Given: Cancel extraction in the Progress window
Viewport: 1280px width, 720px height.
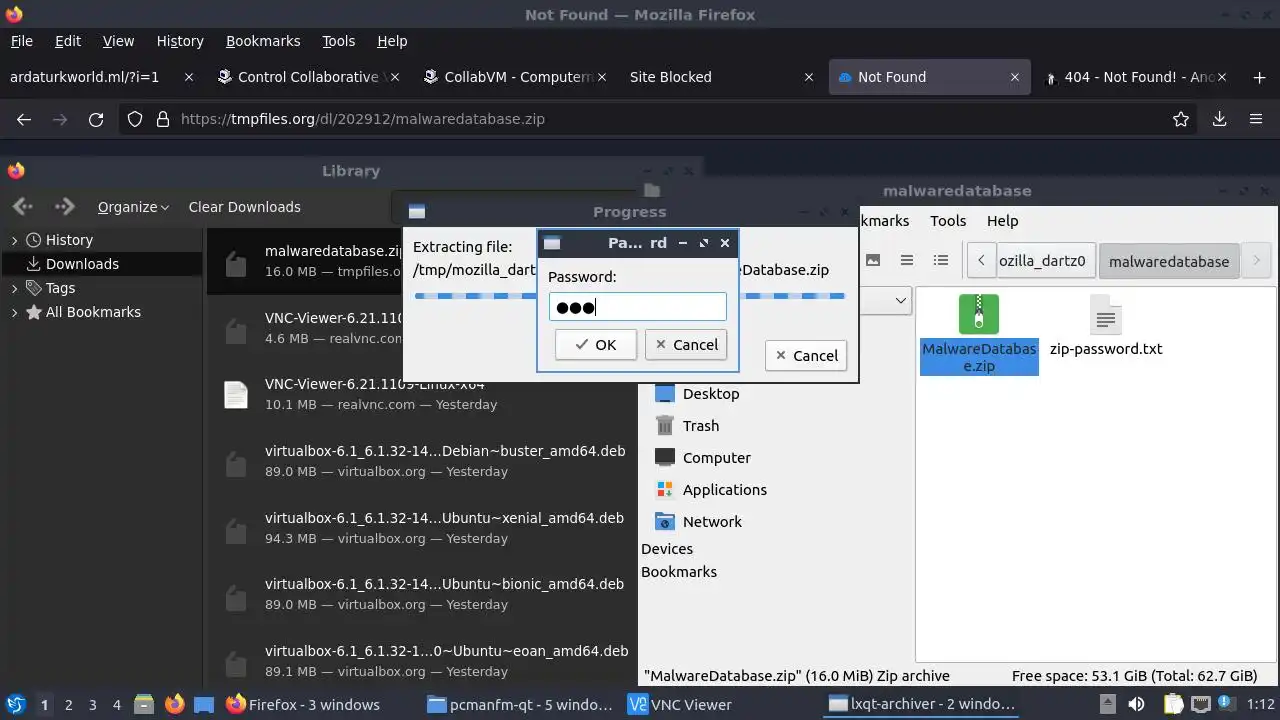Looking at the screenshot, I should 805,355.
